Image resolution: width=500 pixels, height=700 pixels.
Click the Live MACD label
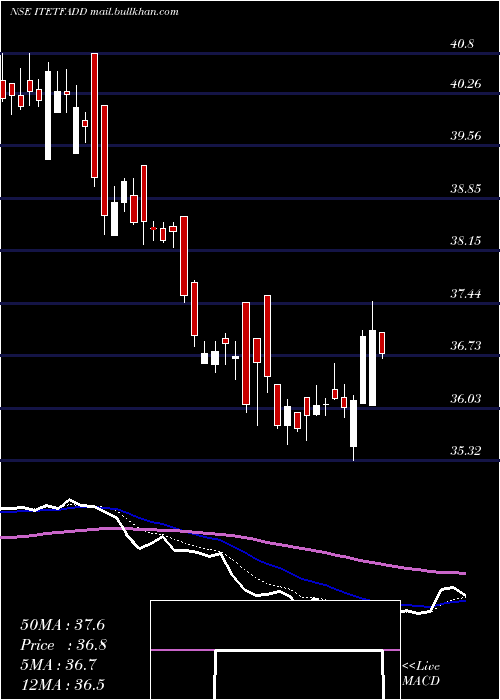421,673
